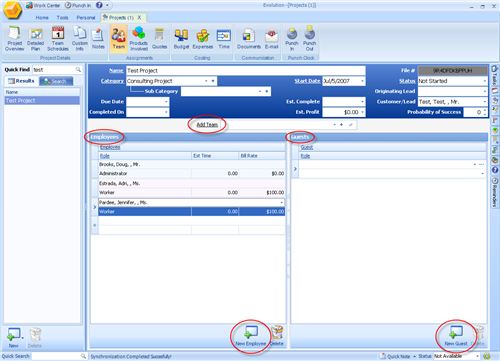This screenshot has height=361, width=500.
Task: Click the calendar icon in right sidebar
Action: [x=495, y=91]
